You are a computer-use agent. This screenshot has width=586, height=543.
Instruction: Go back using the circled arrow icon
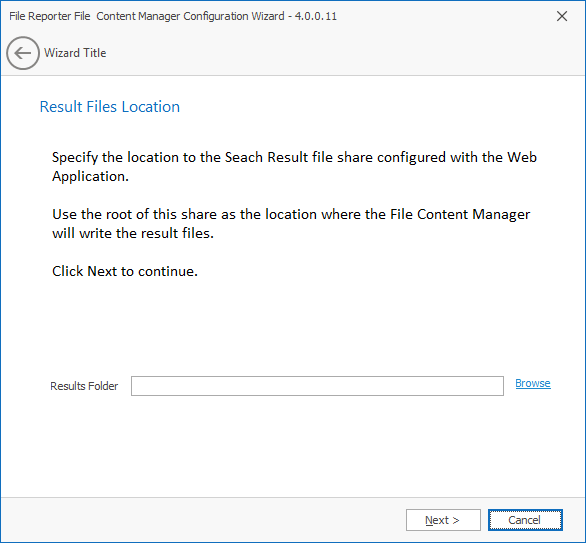click(x=23, y=53)
